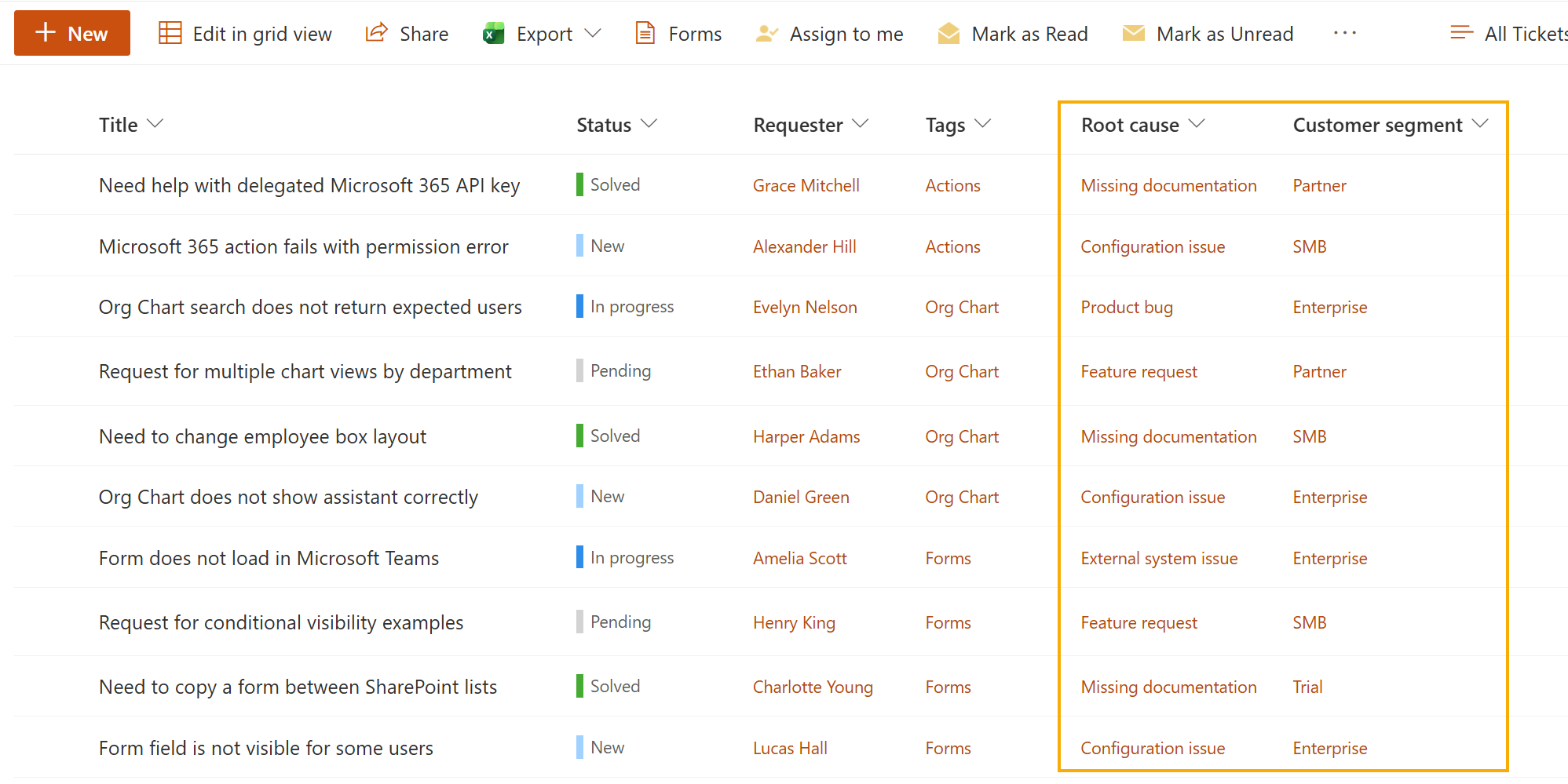Click requester Alexander Hill

point(804,246)
